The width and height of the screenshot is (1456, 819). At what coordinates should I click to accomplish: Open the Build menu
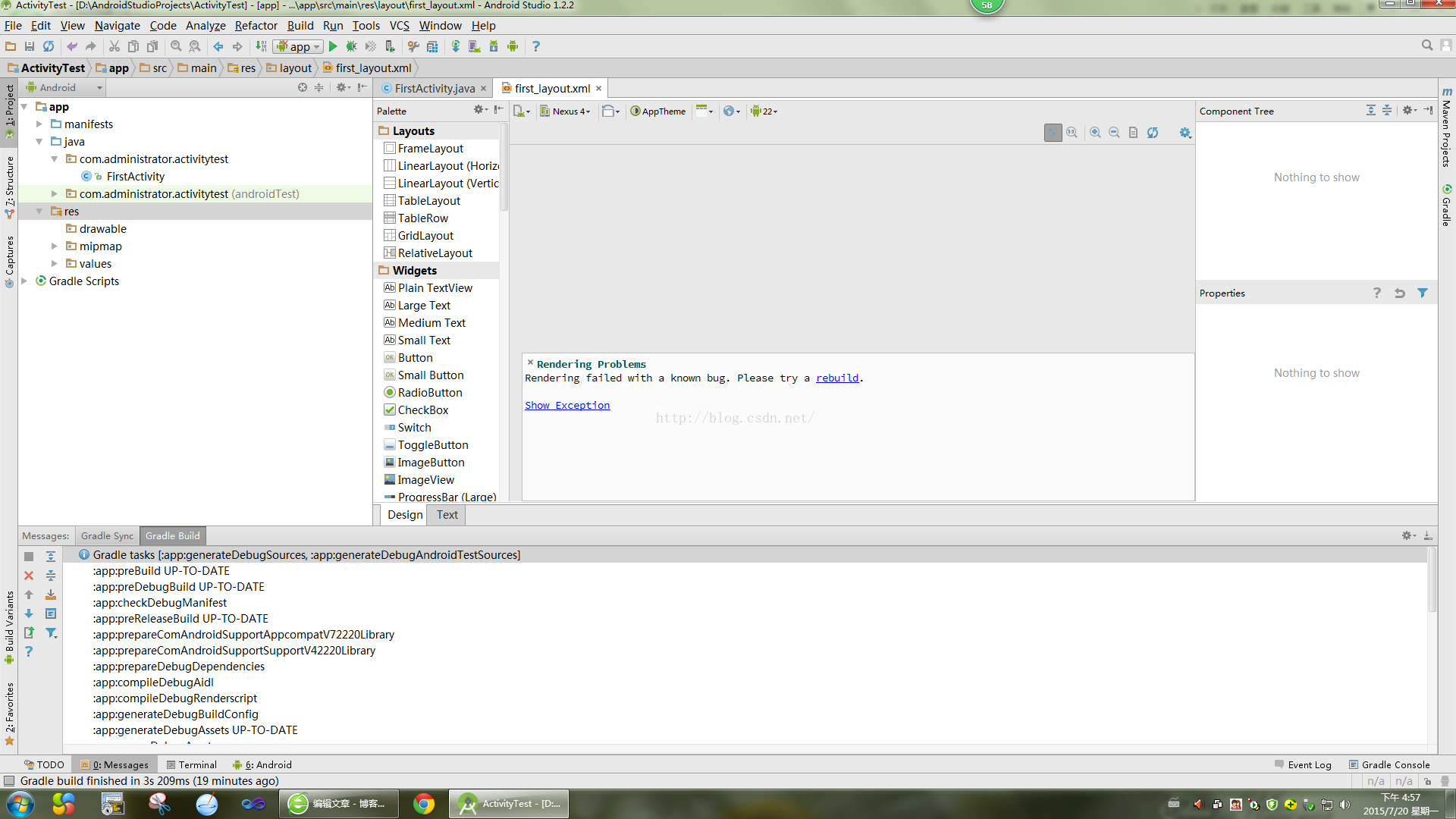(x=300, y=26)
